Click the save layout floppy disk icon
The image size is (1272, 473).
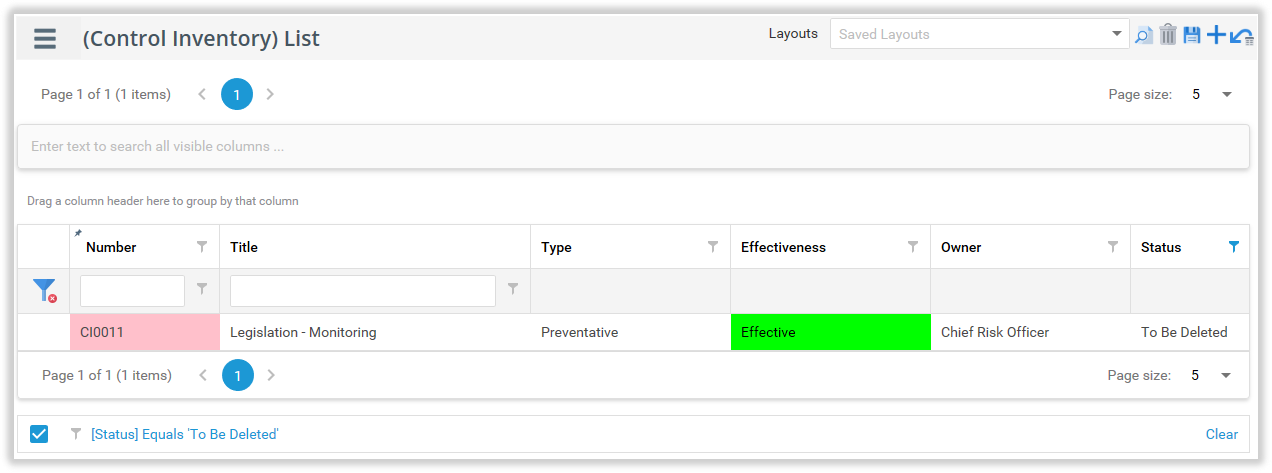pos(1192,35)
